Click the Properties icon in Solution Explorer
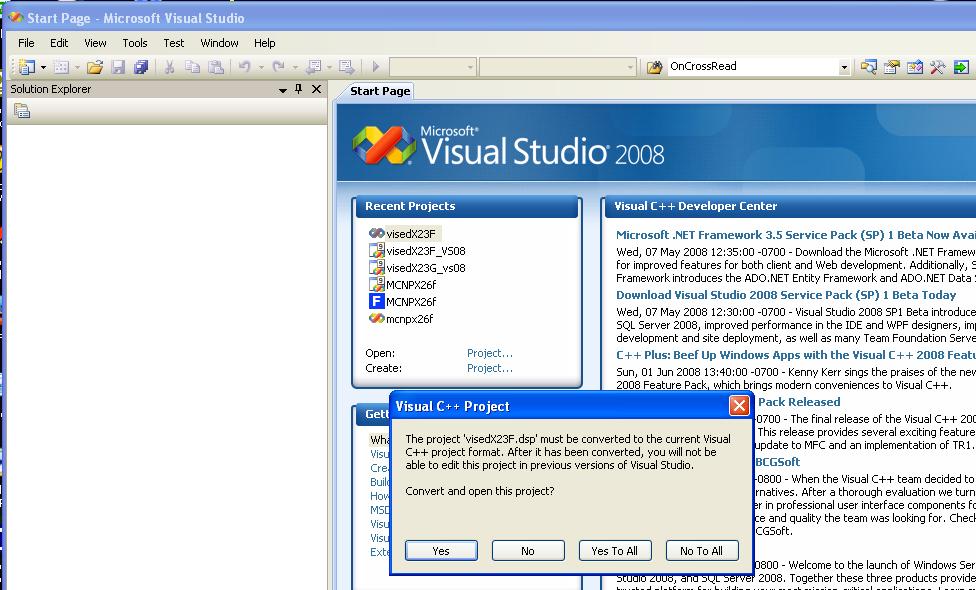This screenshot has width=976, height=590. [22, 111]
